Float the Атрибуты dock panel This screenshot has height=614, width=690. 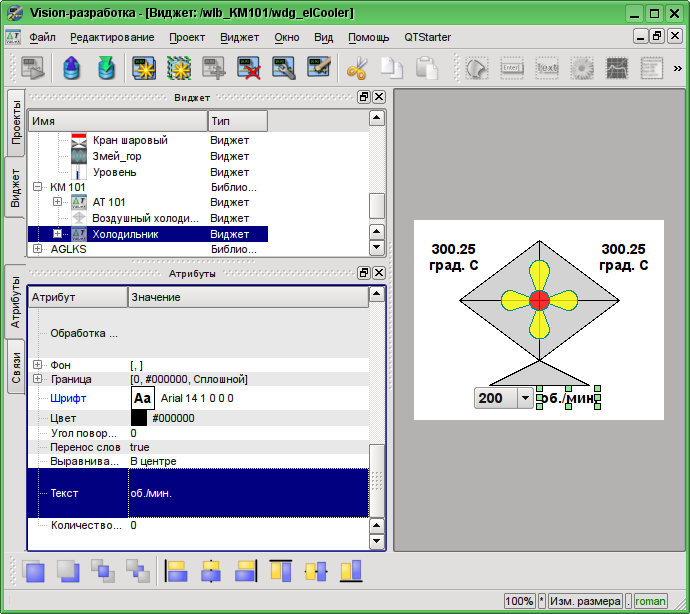click(x=365, y=272)
